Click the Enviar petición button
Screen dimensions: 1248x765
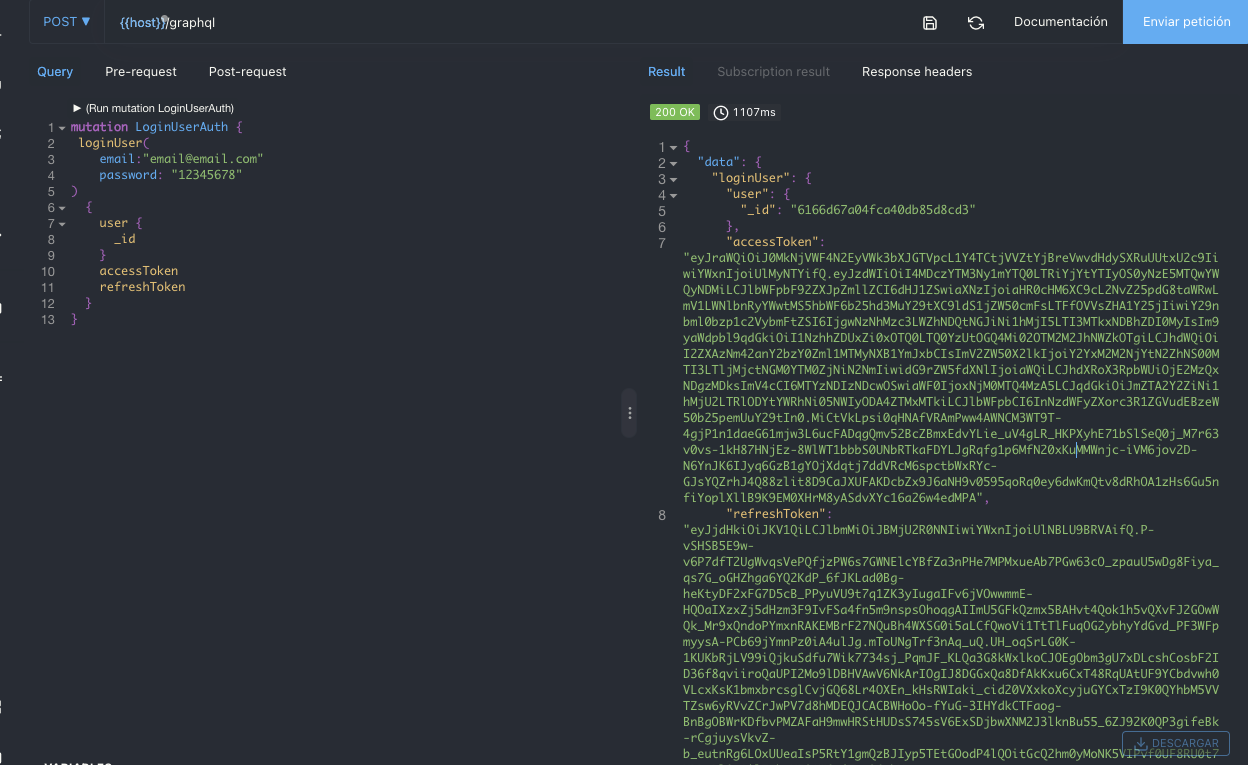coord(1185,21)
